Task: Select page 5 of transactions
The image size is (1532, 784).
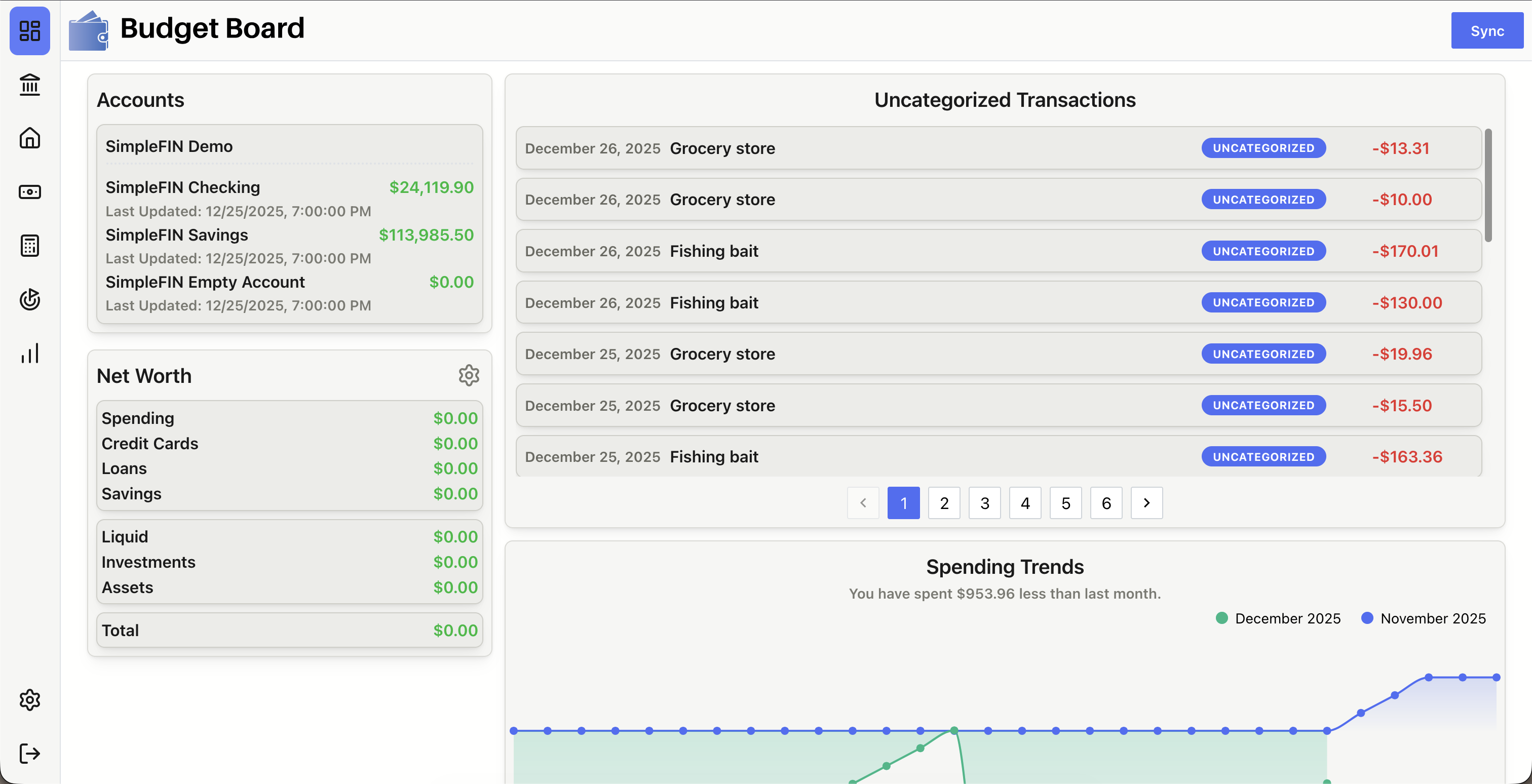Action: pos(1066,503)
